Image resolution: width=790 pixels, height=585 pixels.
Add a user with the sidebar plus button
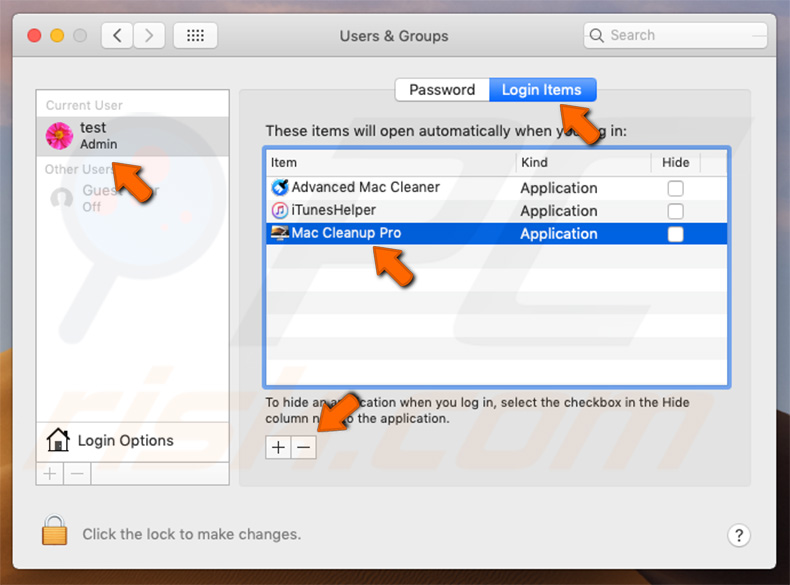pos(50,474)
